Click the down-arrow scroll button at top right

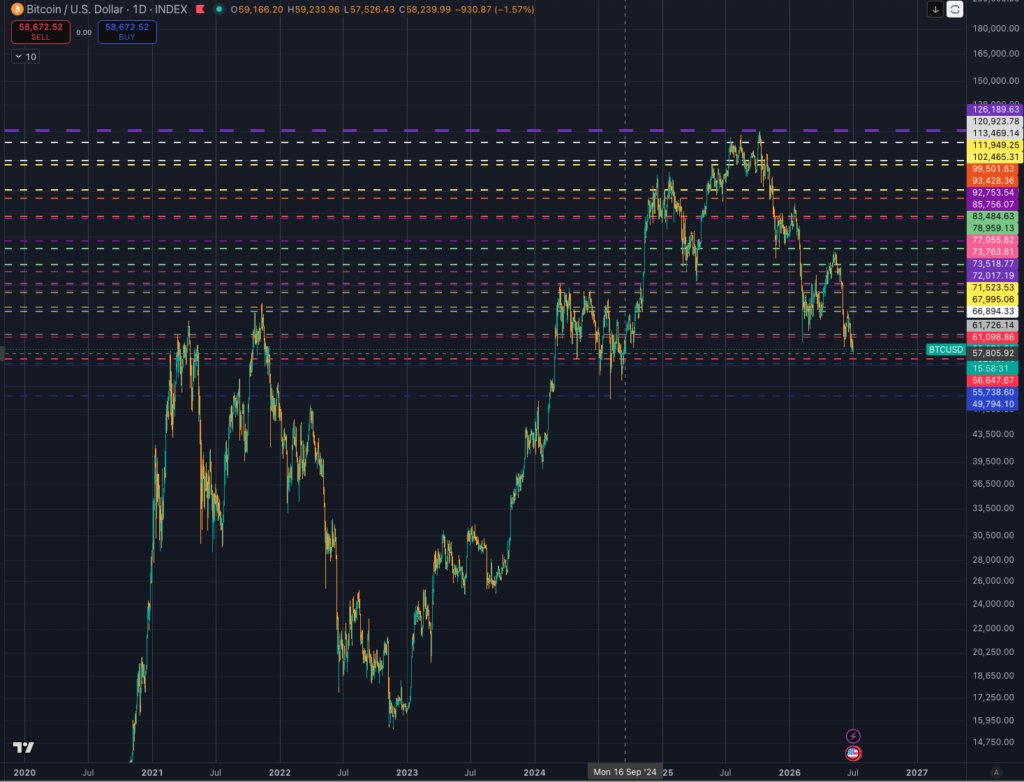pyautogui.click(x=935, y=9)
